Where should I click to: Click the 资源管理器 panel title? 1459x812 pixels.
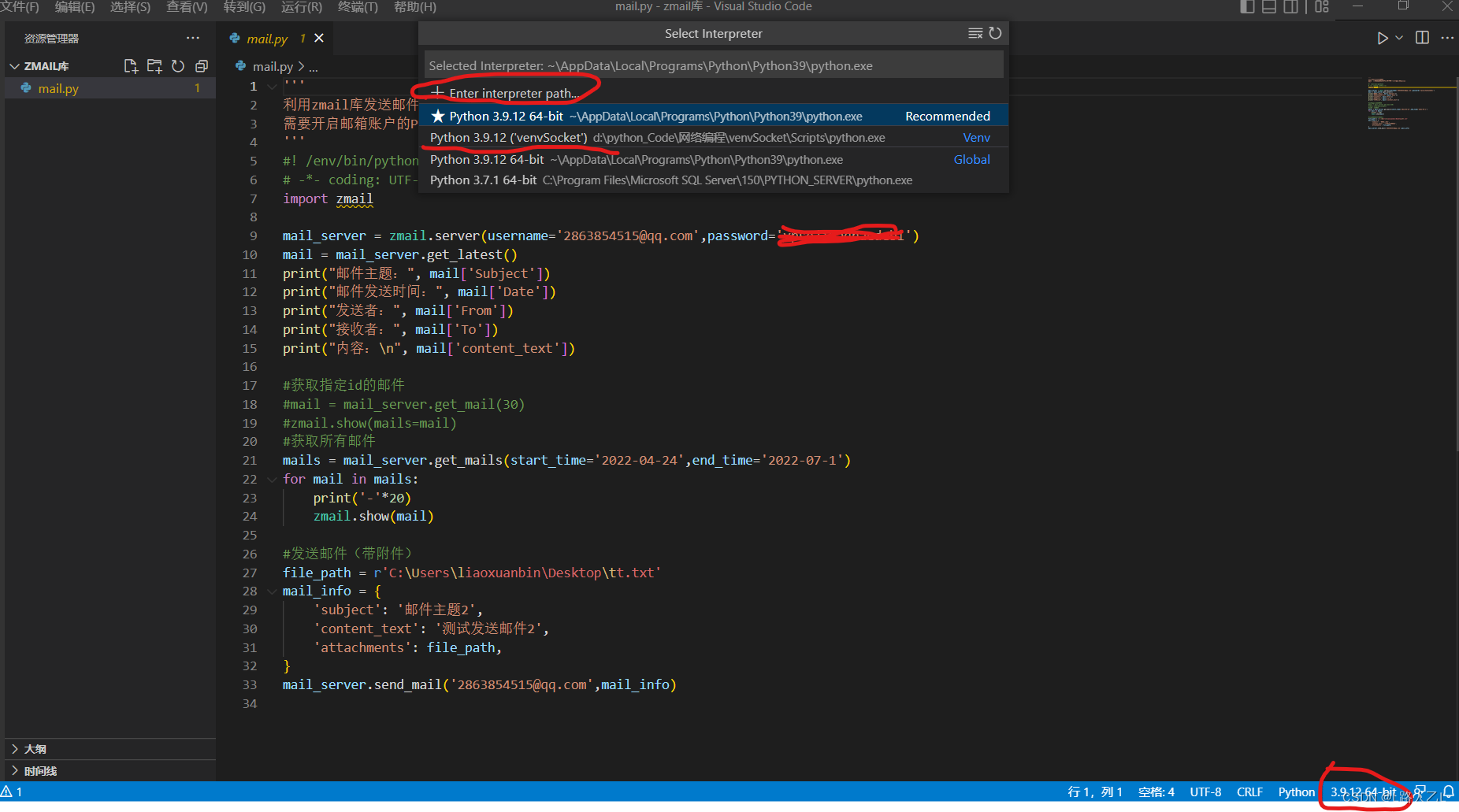51,38
